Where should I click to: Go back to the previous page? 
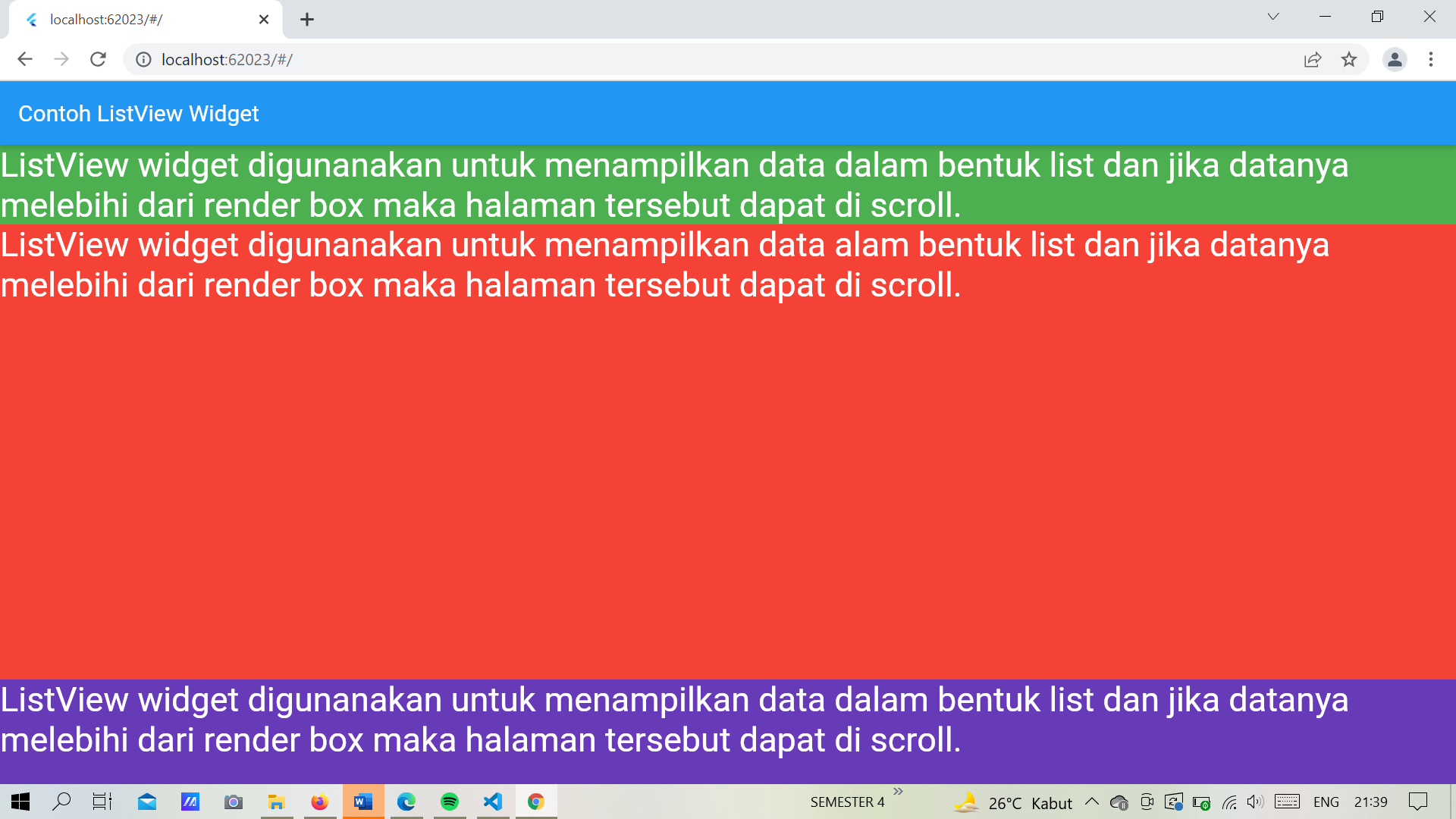coord(25,59)
